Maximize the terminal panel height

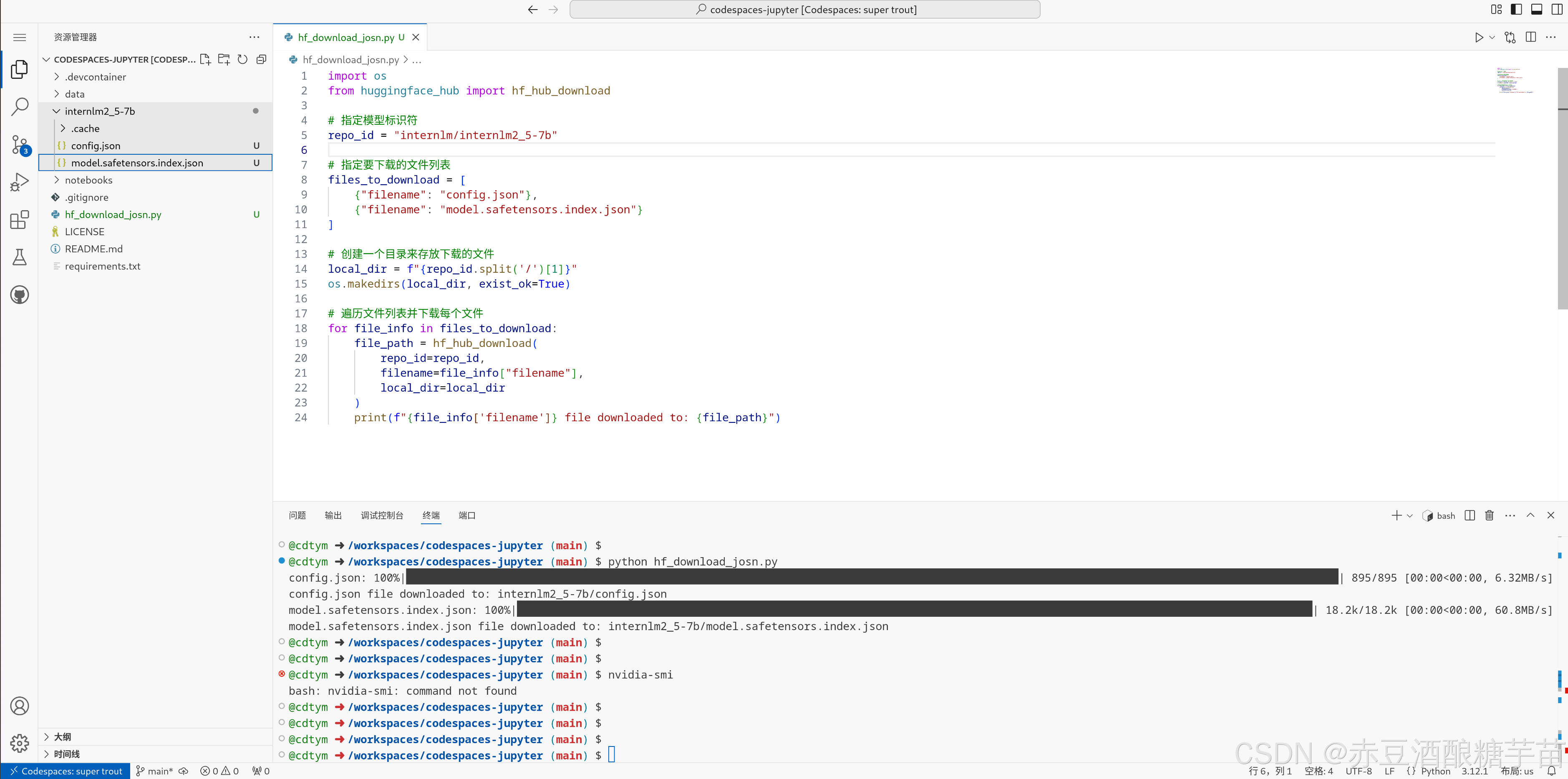pyautogui.click(x=1530, y=515)
